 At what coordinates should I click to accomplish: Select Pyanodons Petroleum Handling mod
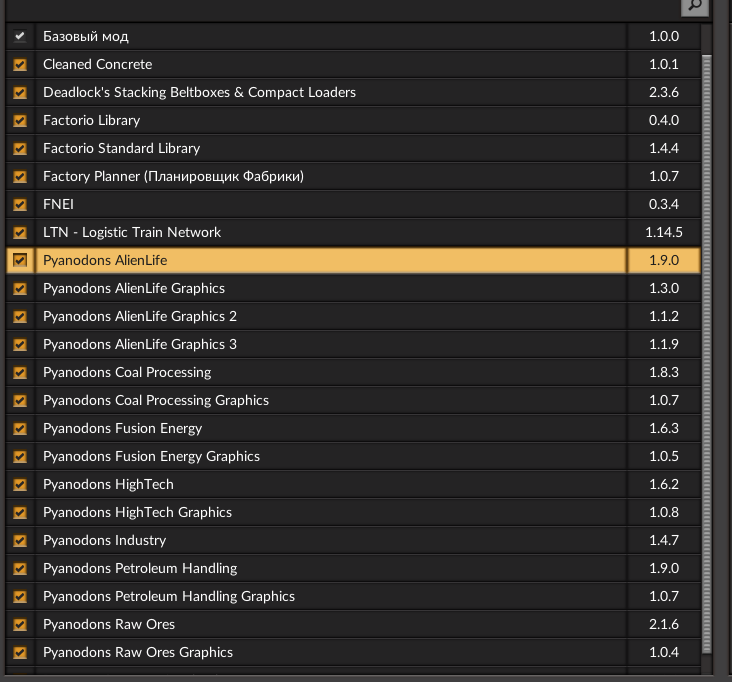(x=140, y=568)
